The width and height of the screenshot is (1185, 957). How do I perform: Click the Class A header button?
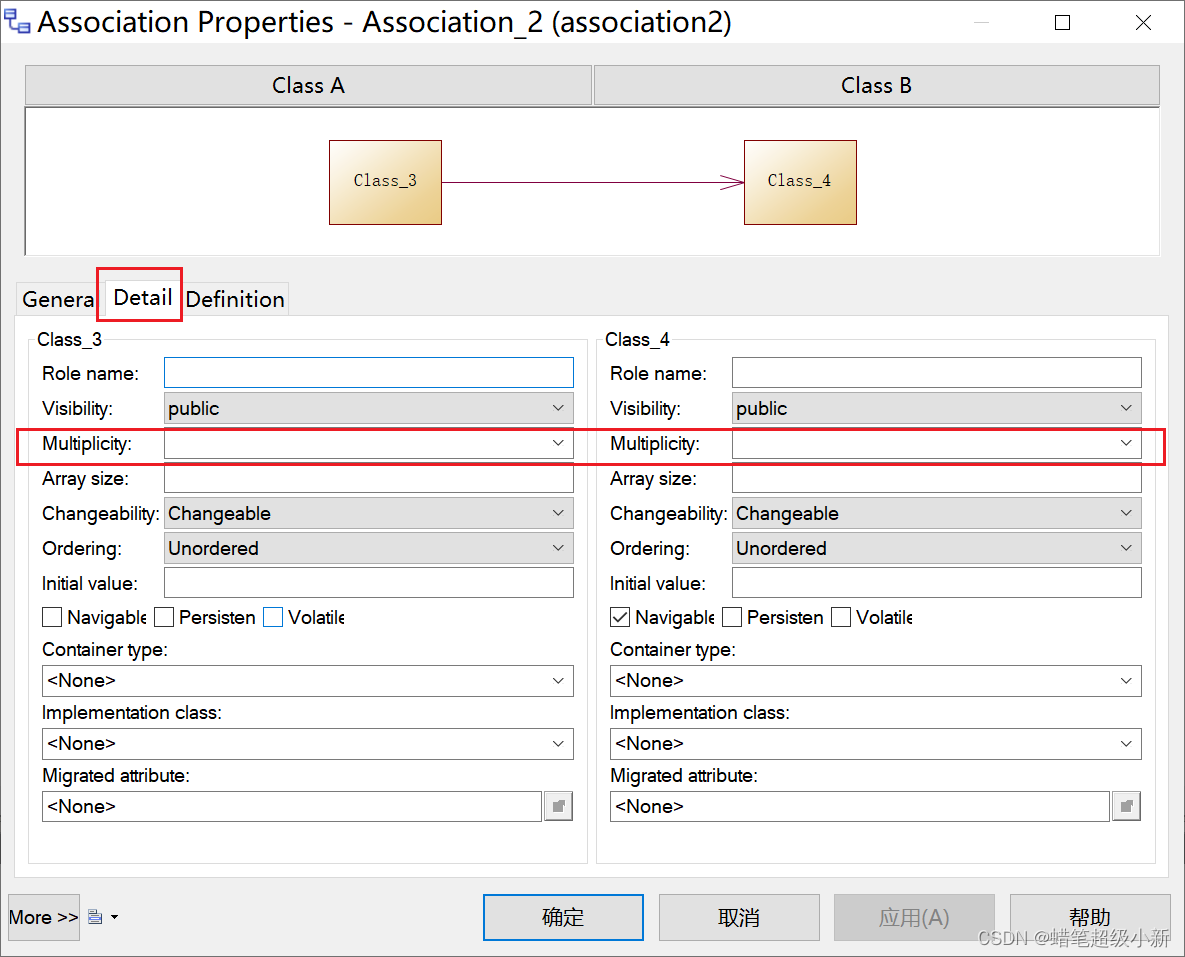pyautogui.click(x=308, y=85)
